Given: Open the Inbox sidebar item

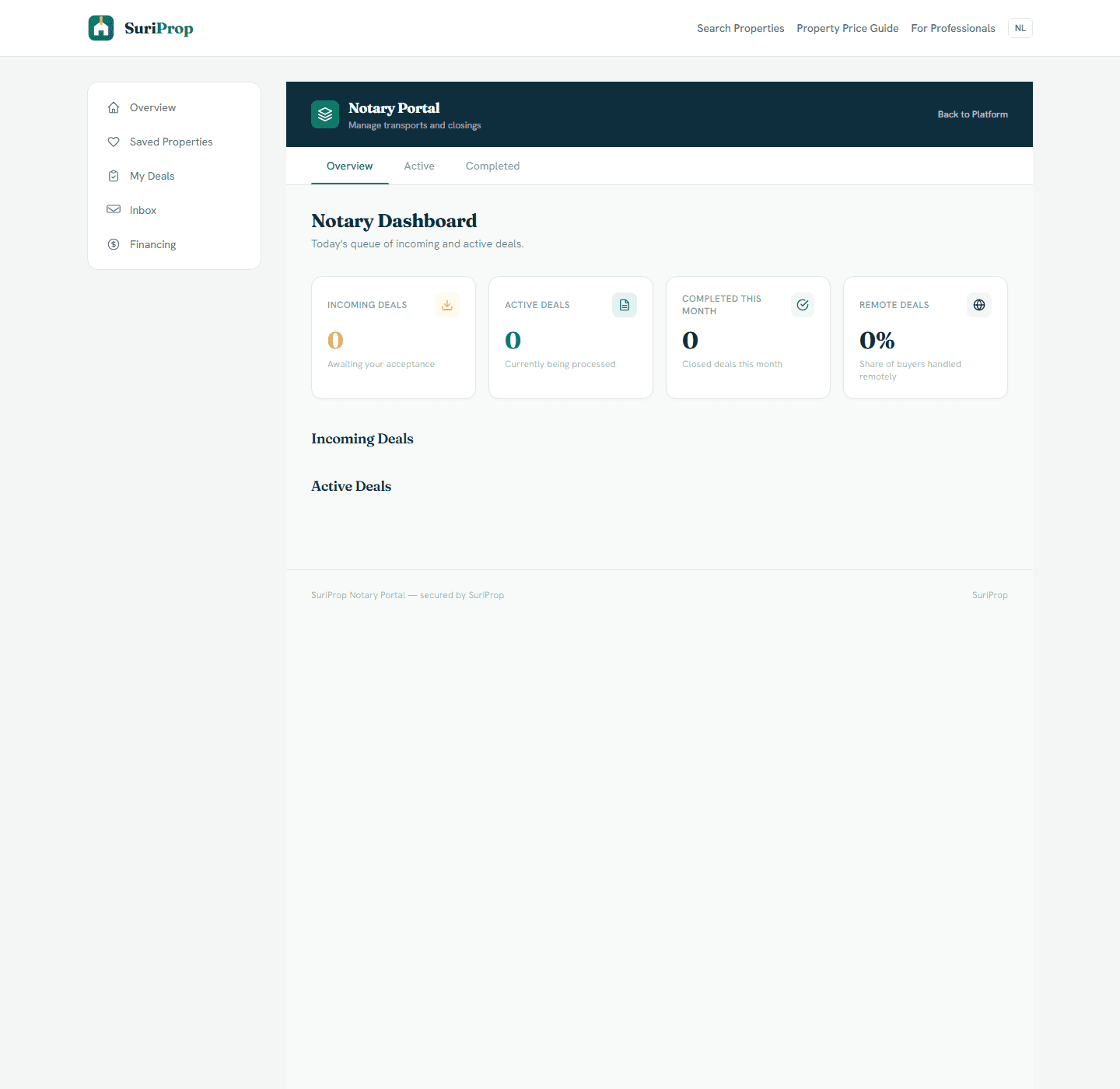Looking at the screenshot, I should 174,210.
